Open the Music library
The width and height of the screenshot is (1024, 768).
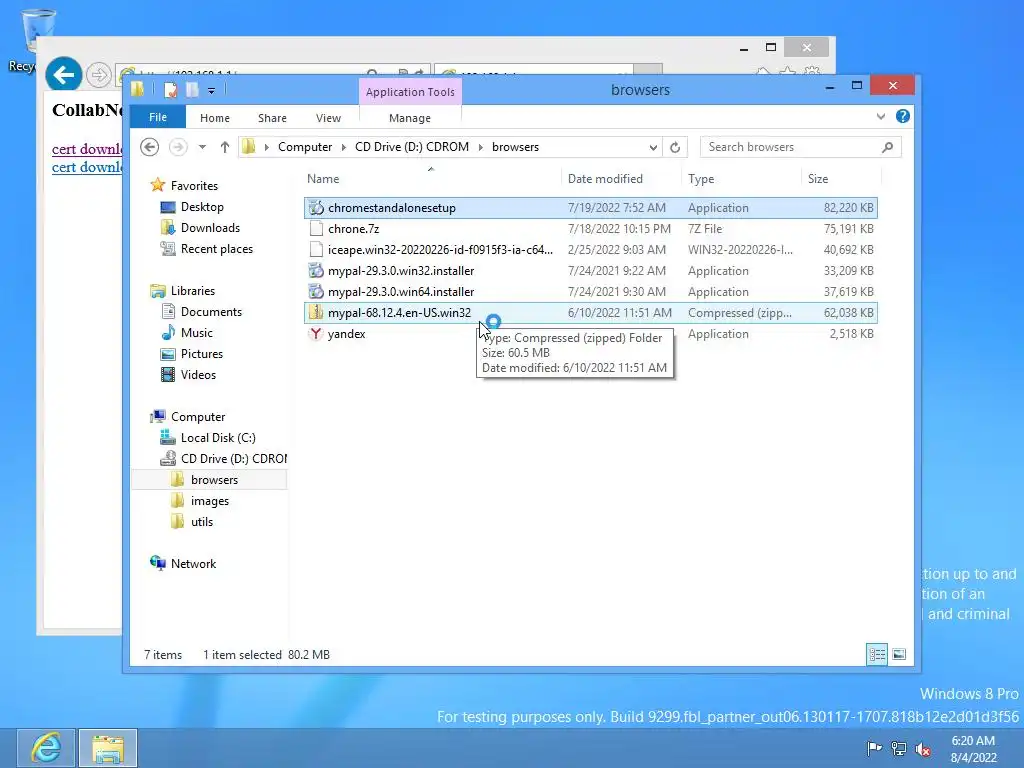(x=197, y=332)
